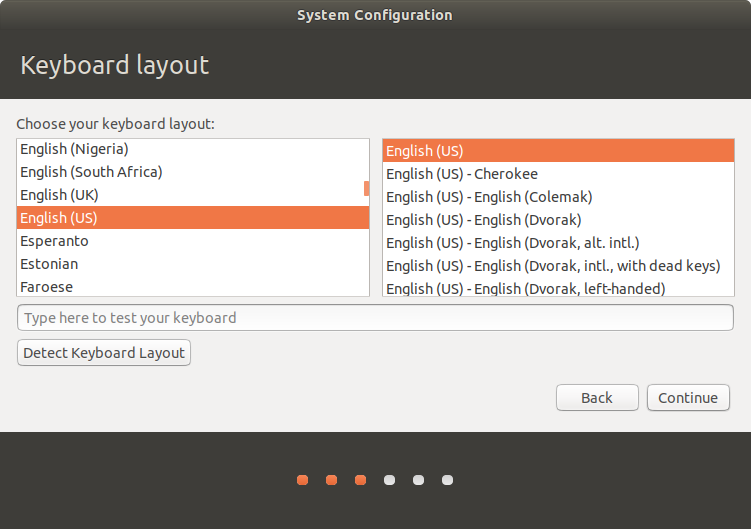Select English (Nigeria) keyboard layout
Image resolution: width=751 pixels, height=529 pixels.
click(x=74, y=149)
